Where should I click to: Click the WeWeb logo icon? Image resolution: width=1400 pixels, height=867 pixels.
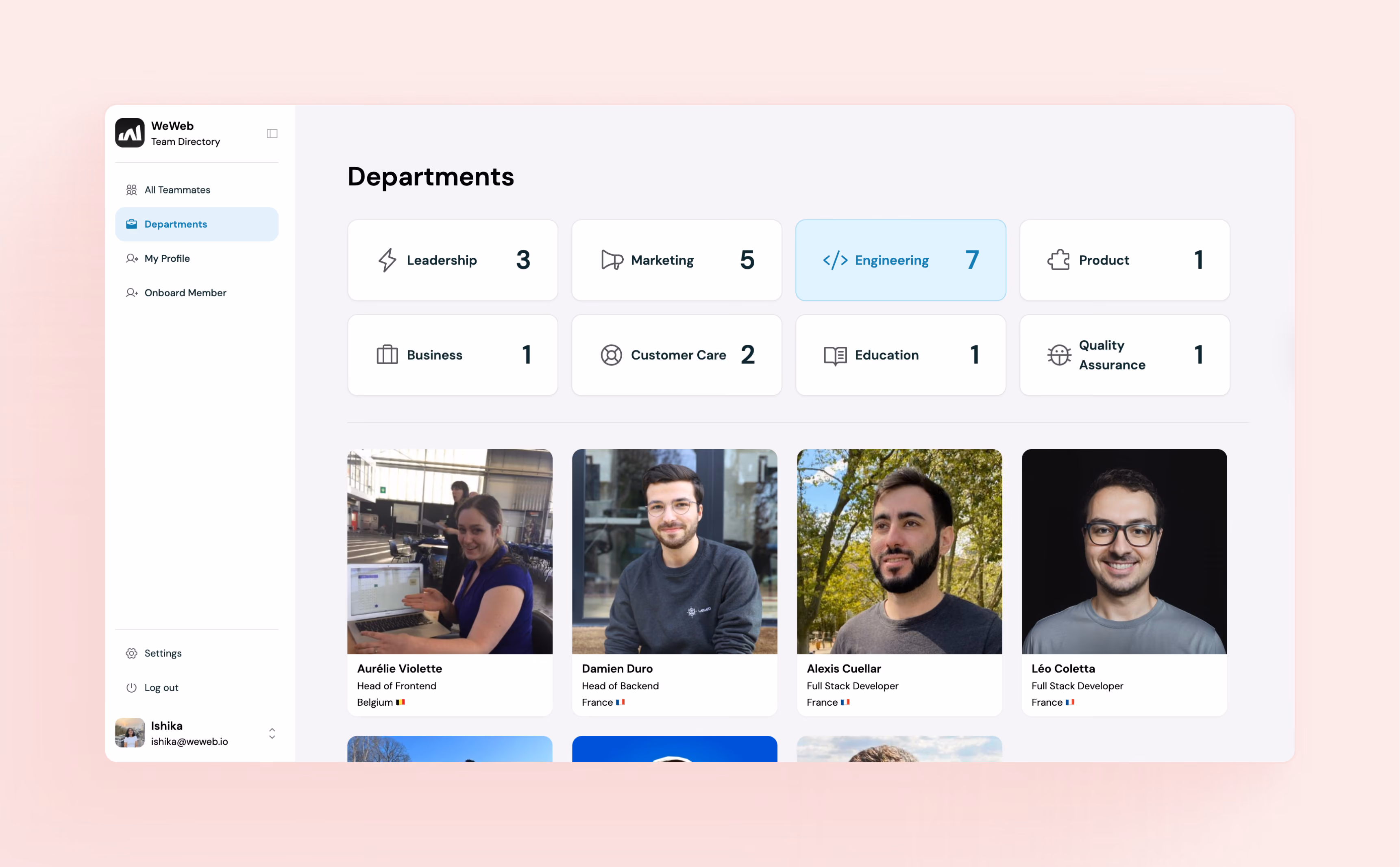(130, 133)
